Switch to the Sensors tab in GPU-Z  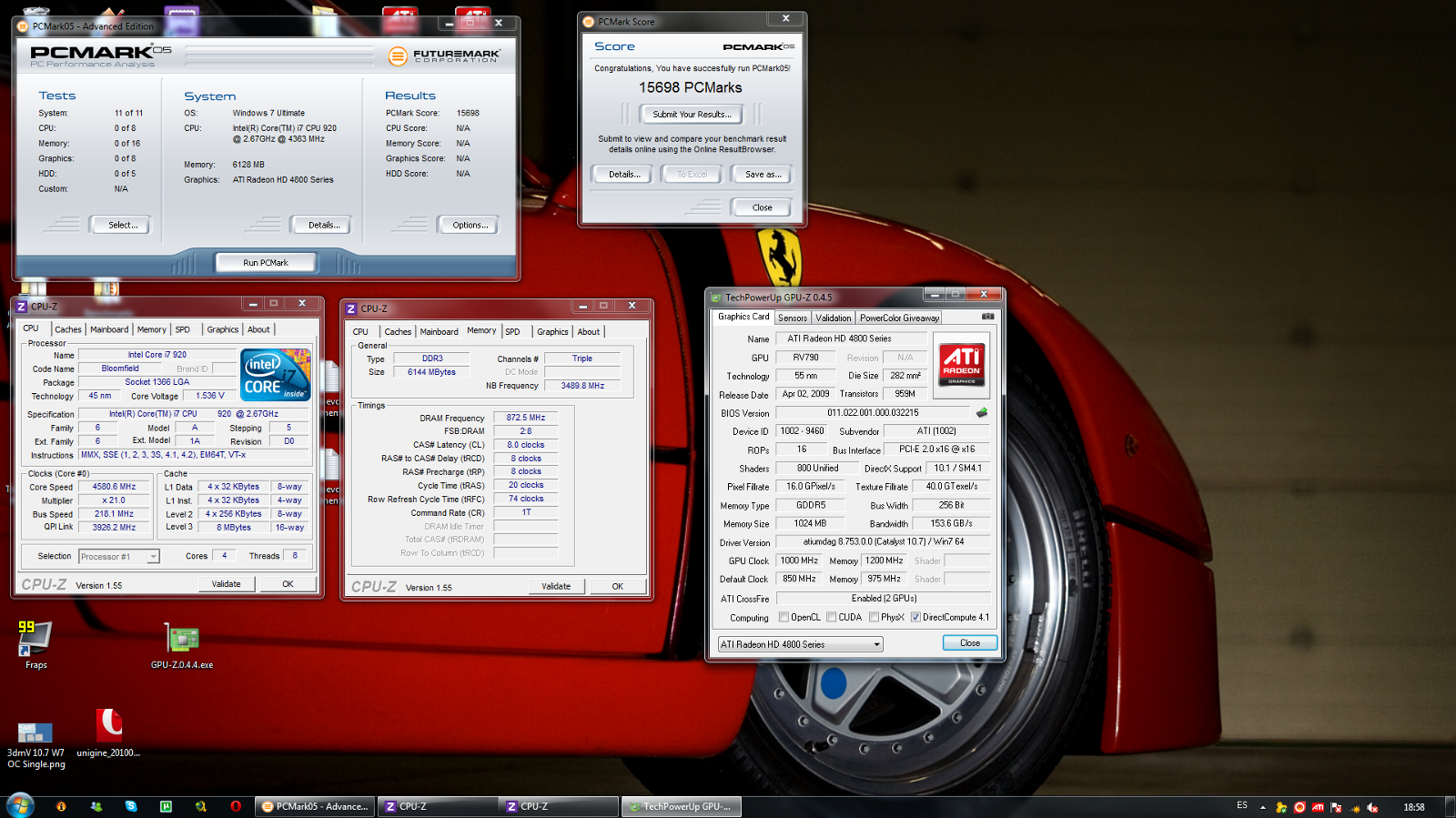(x=792, y=318)
